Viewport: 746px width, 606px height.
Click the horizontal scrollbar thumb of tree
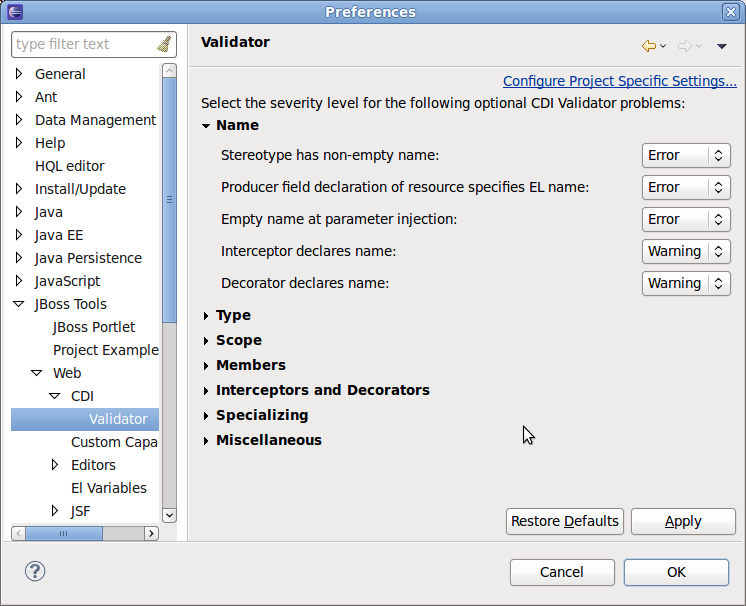64,533
